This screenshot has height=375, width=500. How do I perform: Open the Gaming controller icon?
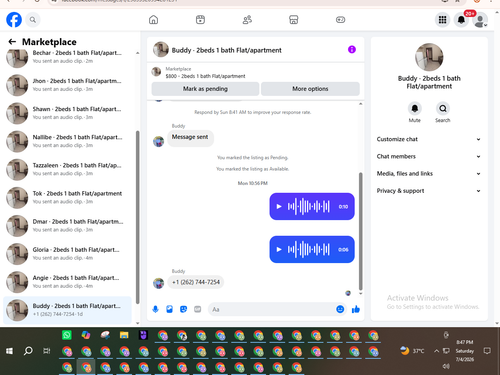(x=340, y=20)
